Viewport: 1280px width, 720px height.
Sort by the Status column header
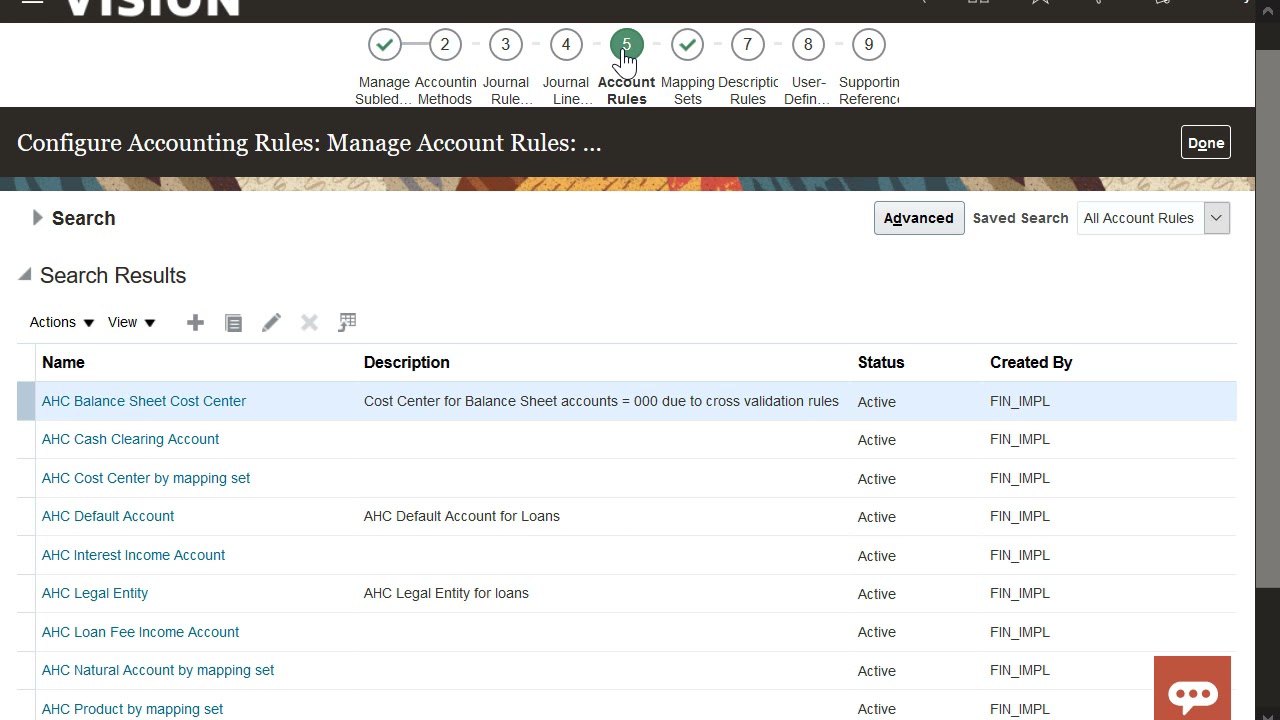tap(880, 362)
